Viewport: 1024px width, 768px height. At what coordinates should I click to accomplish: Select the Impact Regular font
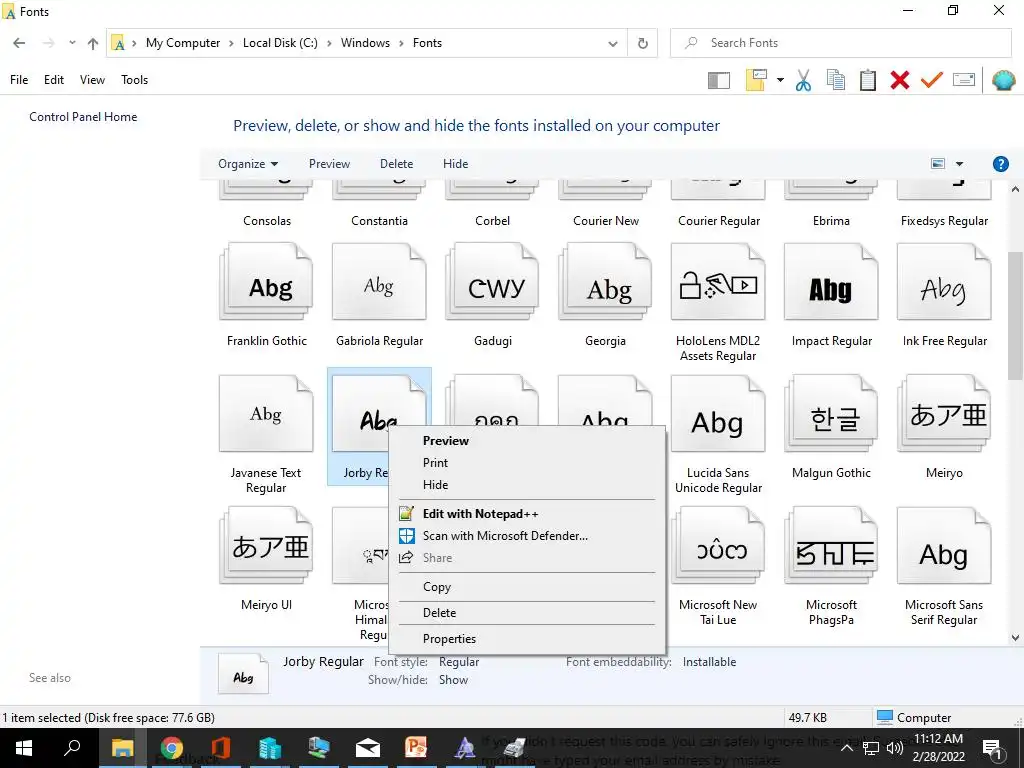tap(831, 296)
